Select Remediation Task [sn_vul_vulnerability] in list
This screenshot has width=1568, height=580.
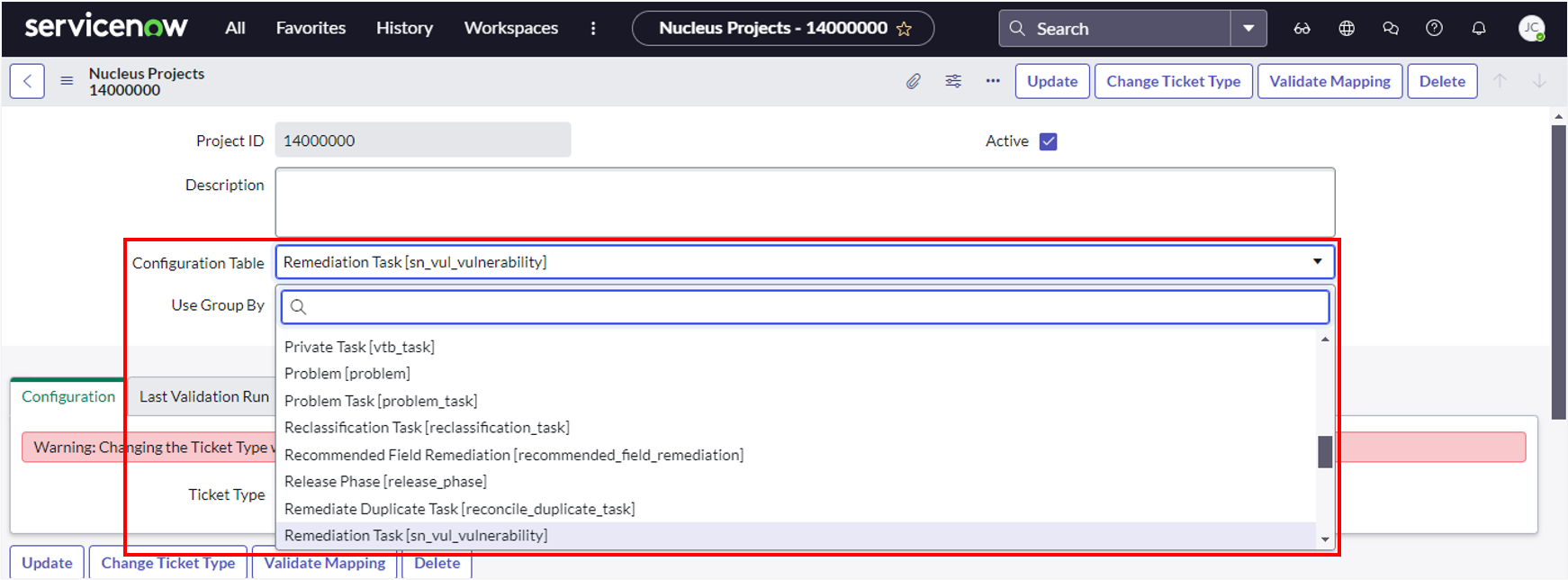pos(796,536)
